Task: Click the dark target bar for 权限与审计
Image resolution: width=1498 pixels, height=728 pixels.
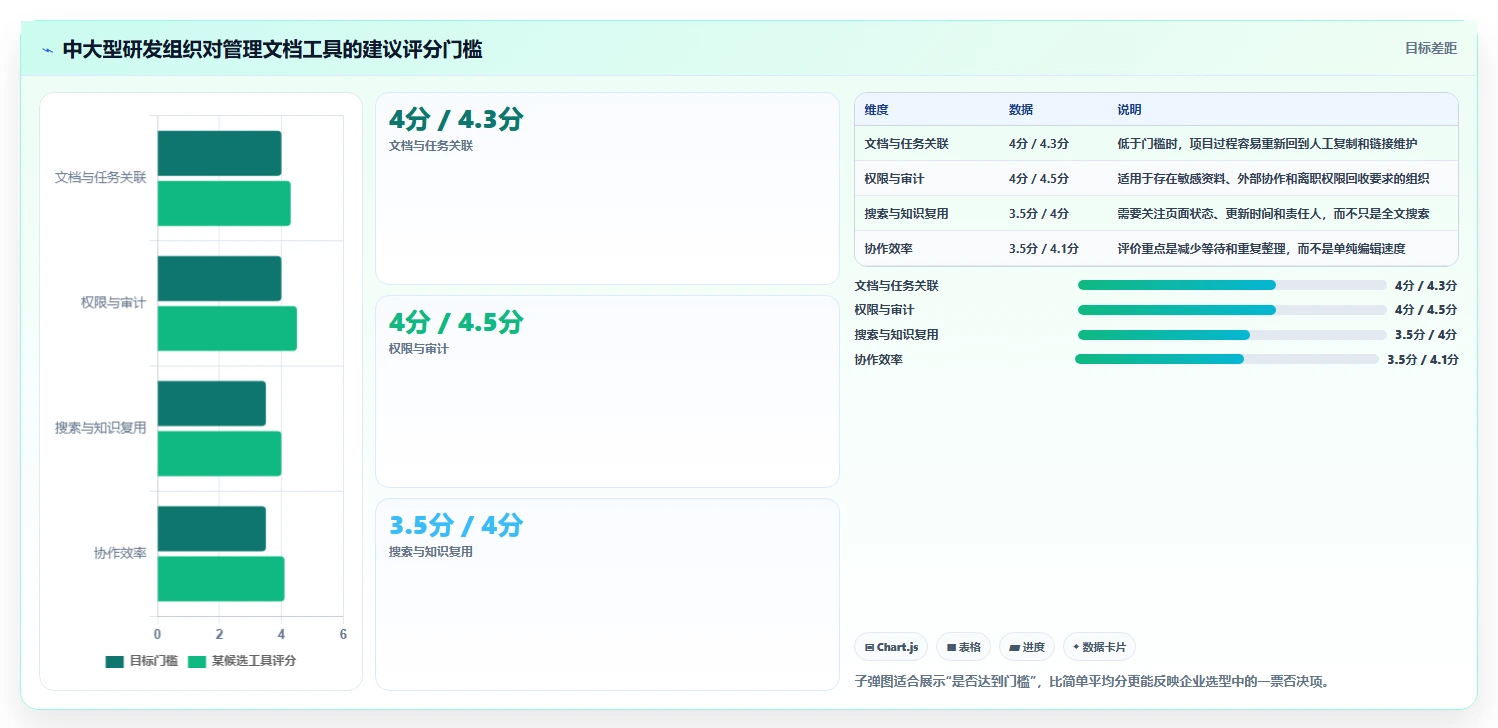Action: point(219,278)
